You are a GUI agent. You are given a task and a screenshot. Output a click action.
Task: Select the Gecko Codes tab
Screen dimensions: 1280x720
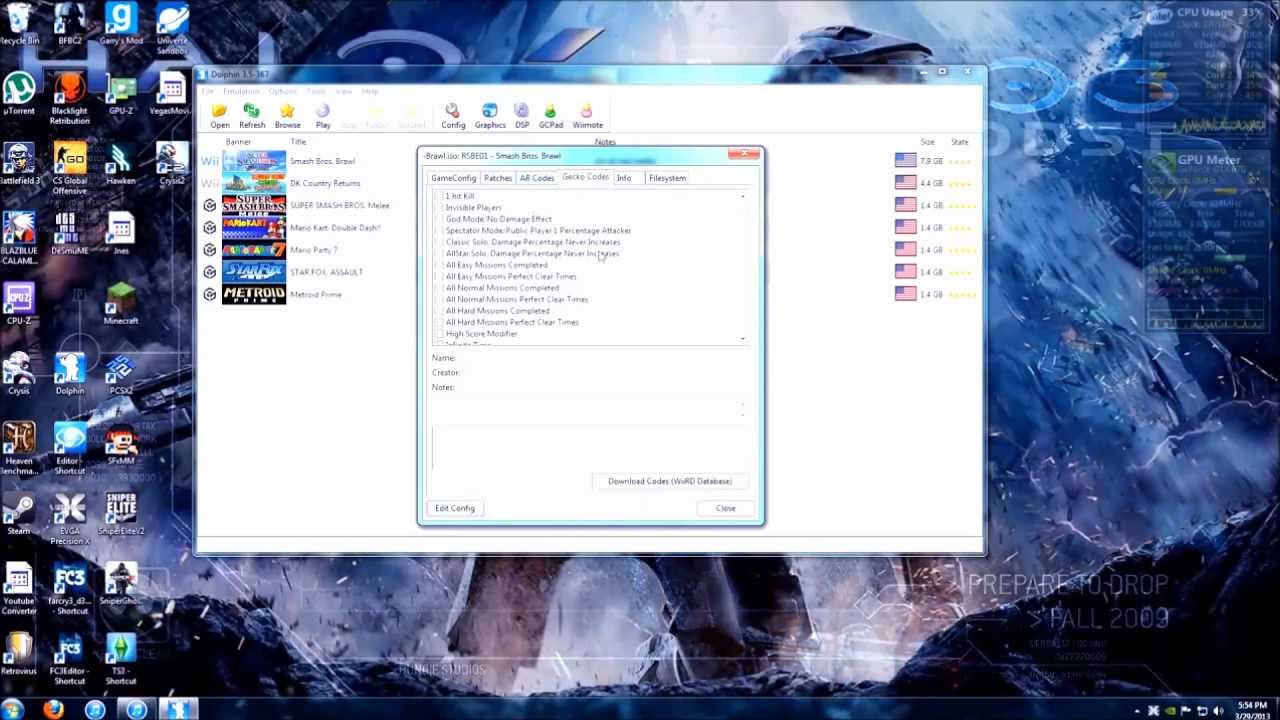[x=585, y=177]
